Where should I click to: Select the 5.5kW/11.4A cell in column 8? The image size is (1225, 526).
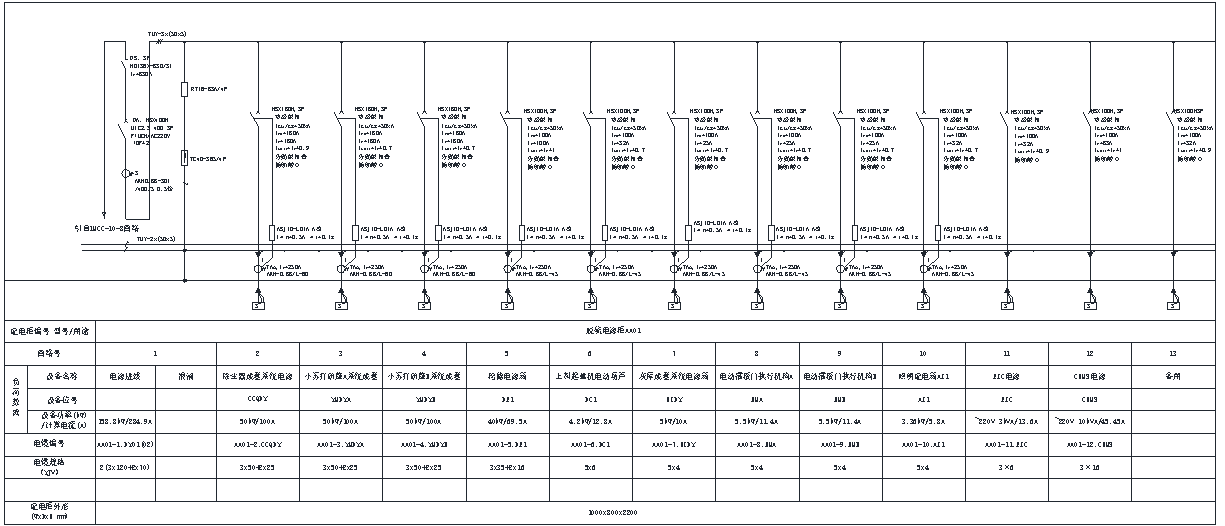pyautogui.click(x=757, y=420)
